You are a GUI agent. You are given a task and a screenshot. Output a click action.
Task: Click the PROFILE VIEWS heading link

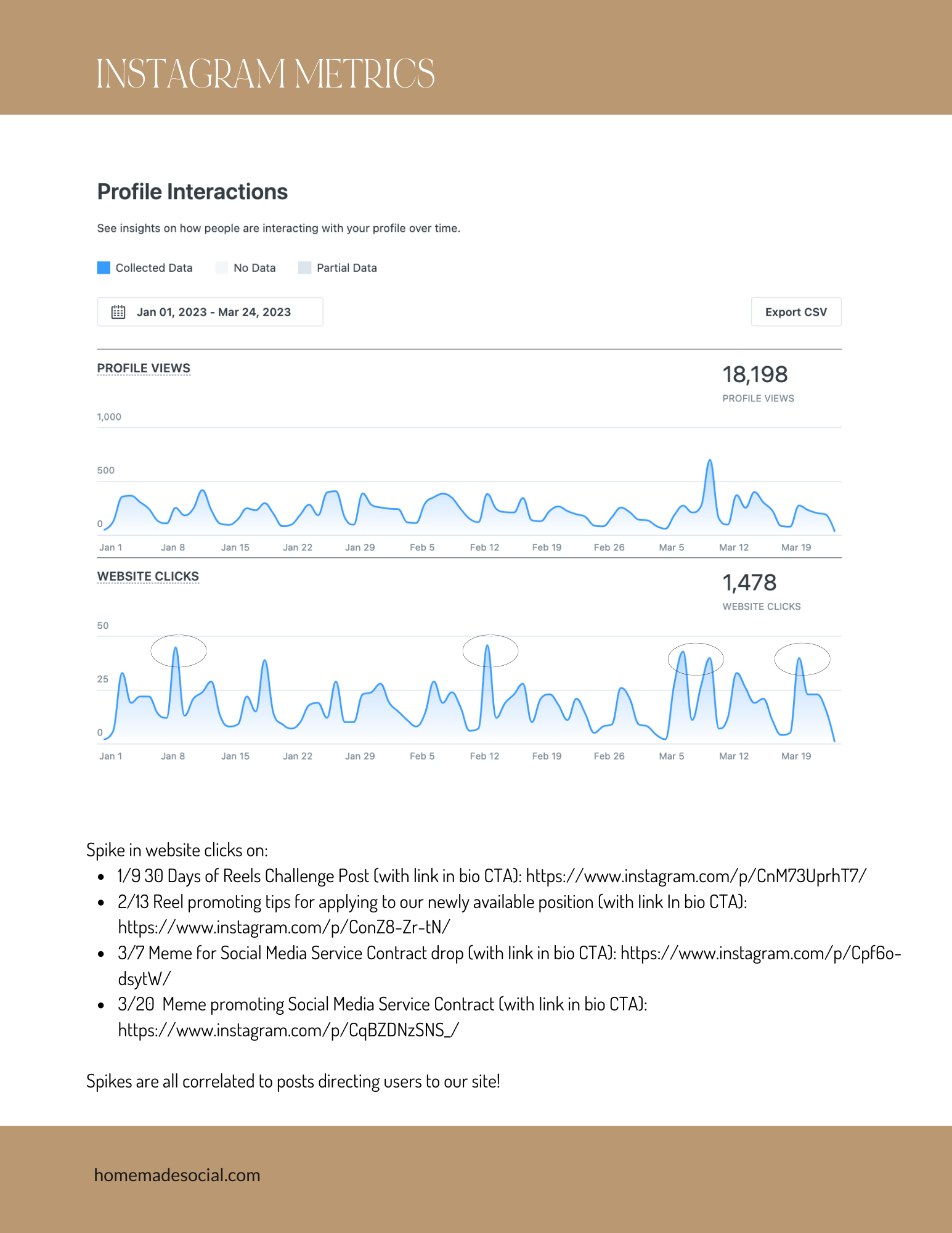point(144,368)
